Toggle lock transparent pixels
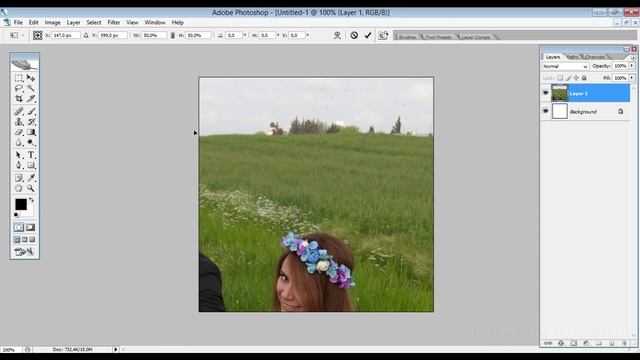 tap(560, 78)
